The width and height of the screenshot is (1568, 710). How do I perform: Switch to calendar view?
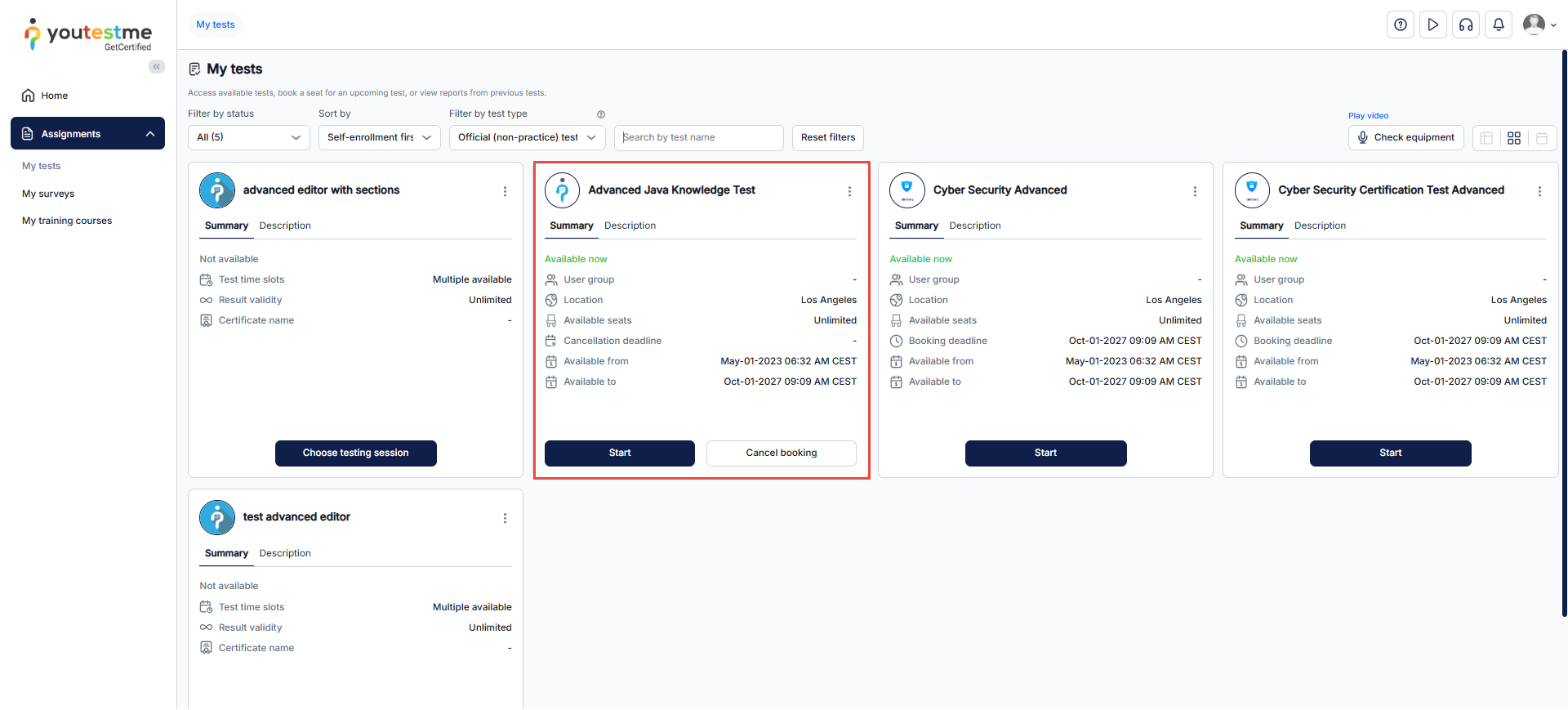click(1542, 138)
